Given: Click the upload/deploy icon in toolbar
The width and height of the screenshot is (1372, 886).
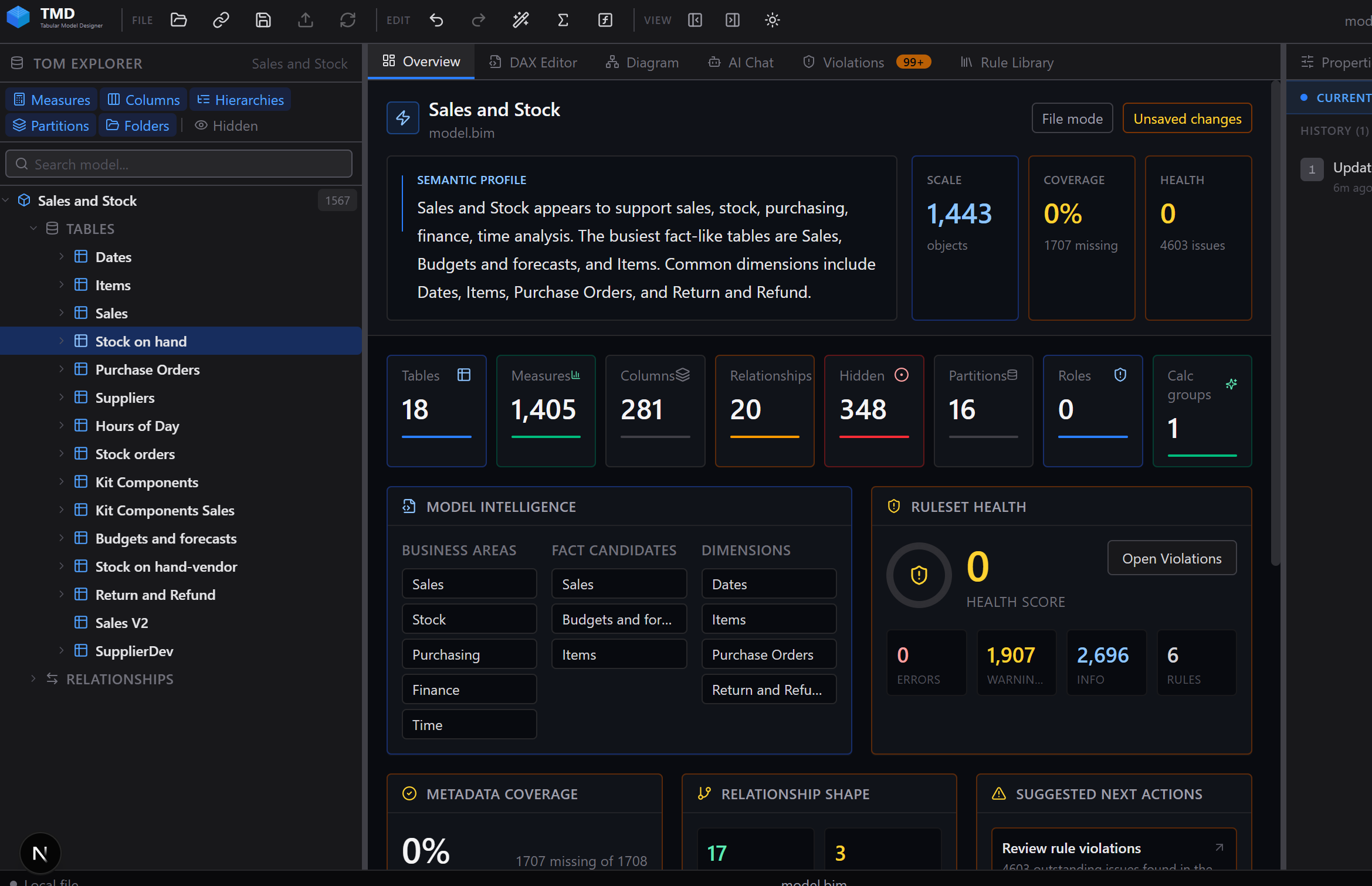Looking at the screenshot, I should coord(306,20).
